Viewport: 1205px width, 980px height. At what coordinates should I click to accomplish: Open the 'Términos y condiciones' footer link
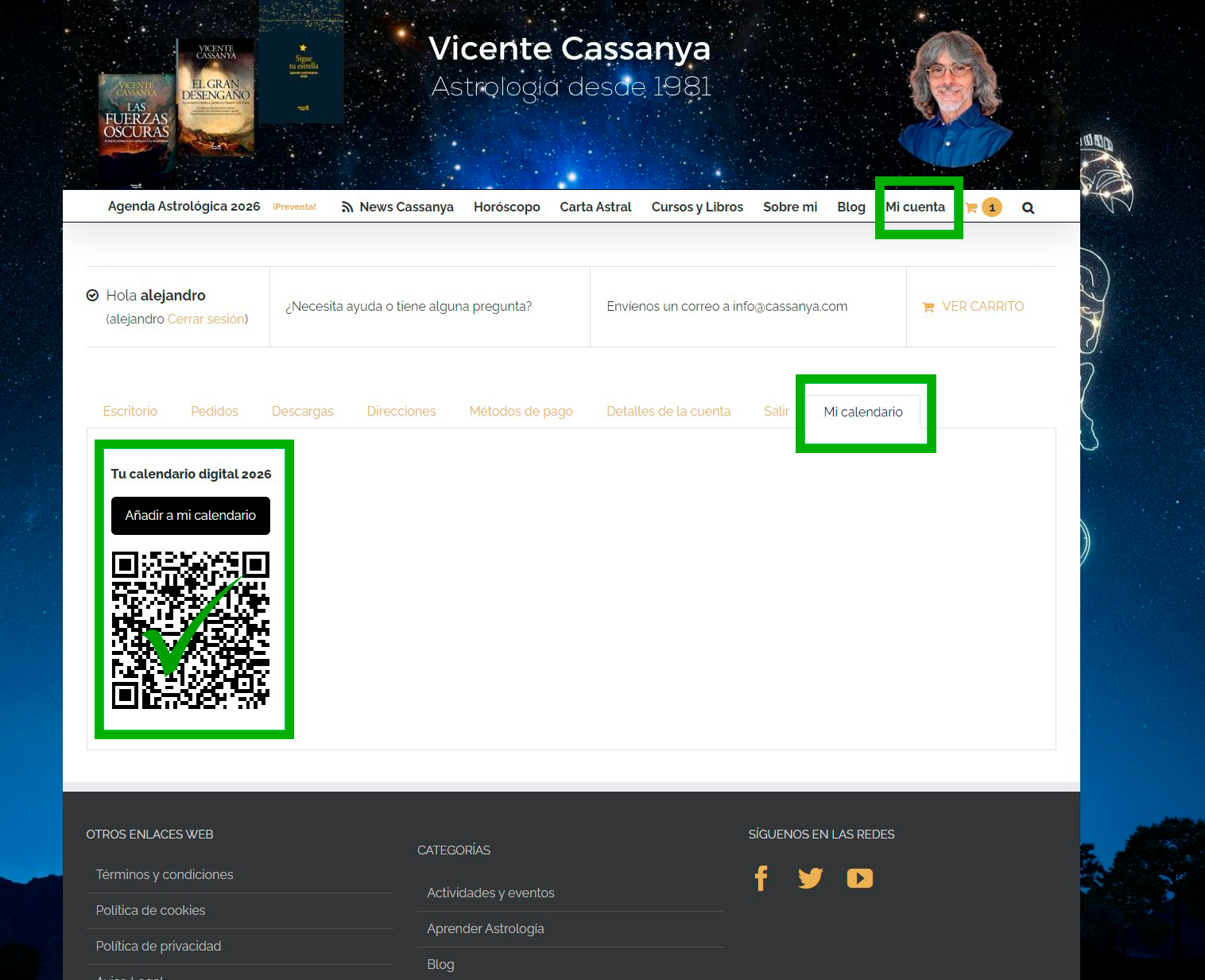click(165, 874)
